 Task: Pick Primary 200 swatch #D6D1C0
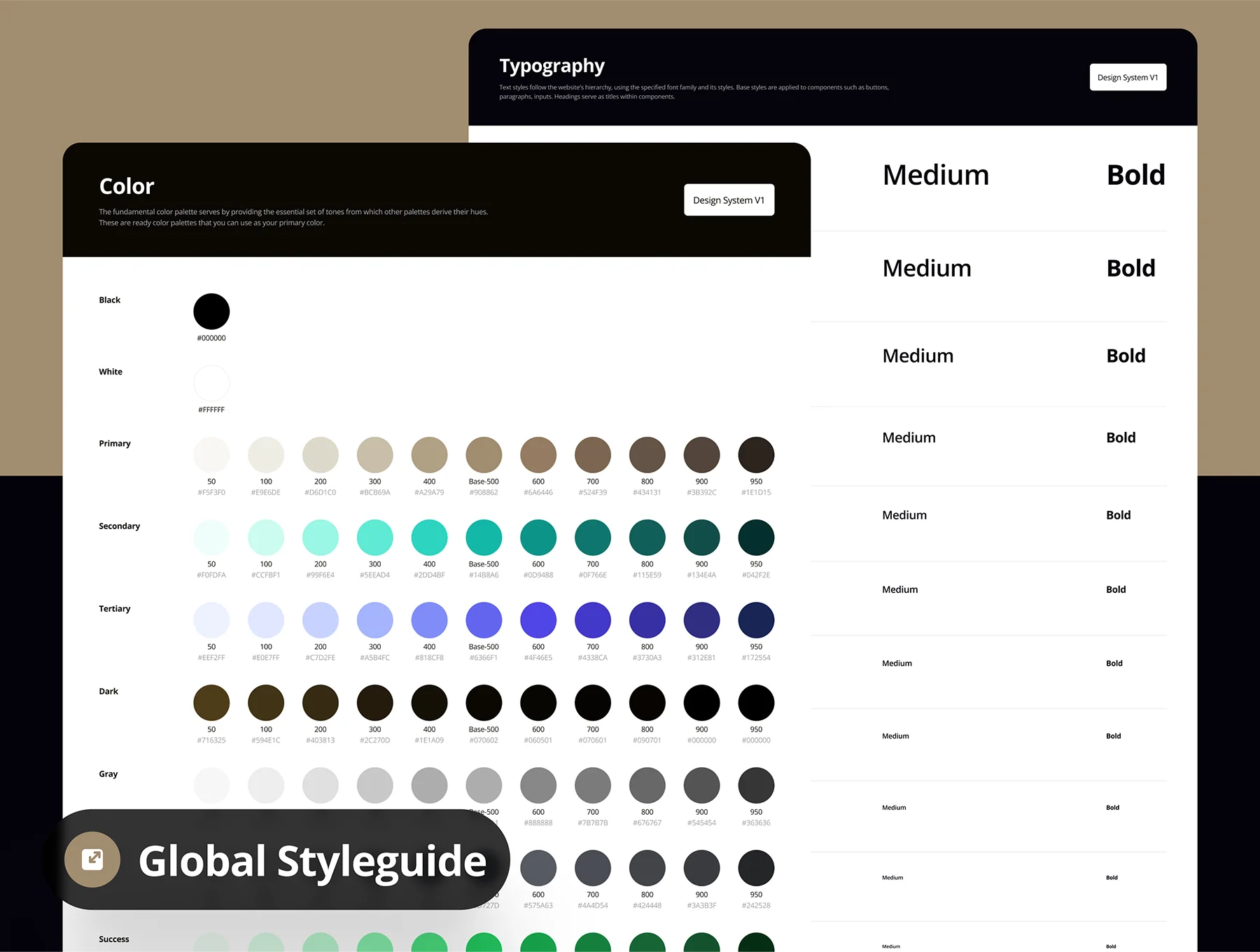pos(321,455)
